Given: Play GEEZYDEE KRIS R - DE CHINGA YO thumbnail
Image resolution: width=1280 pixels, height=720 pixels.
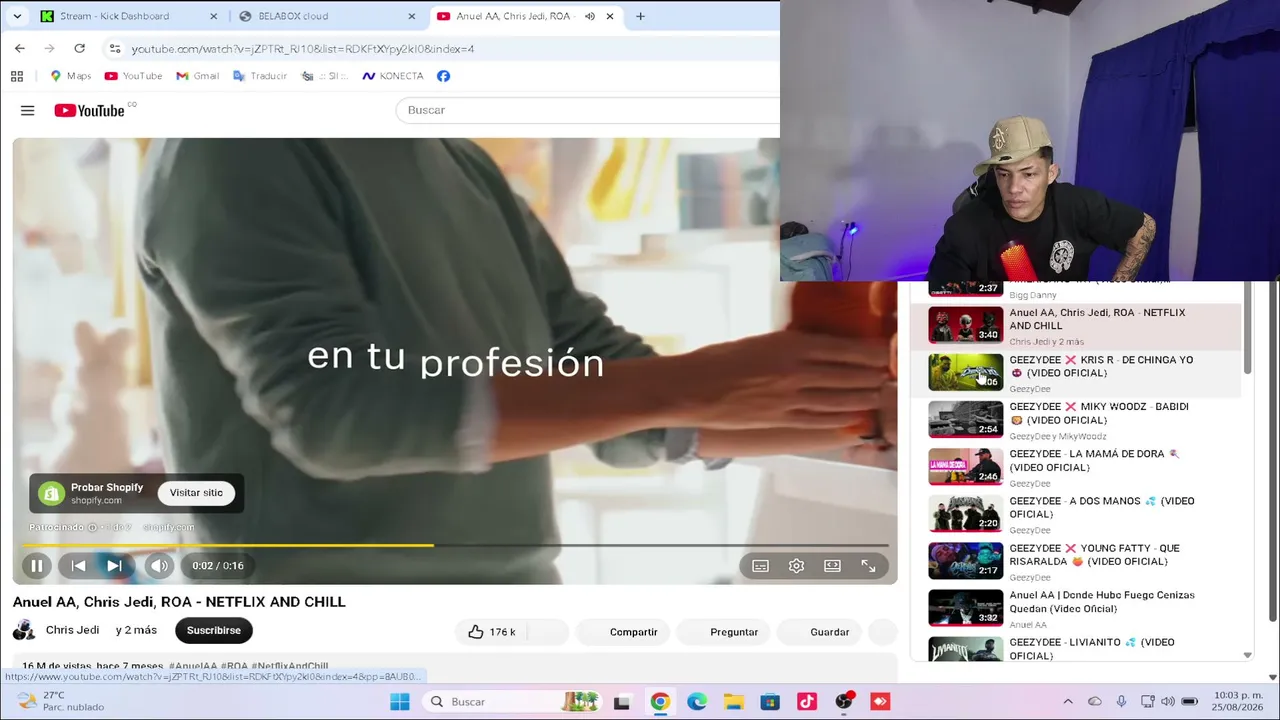Looking at the screenshot, I should 965,372.
